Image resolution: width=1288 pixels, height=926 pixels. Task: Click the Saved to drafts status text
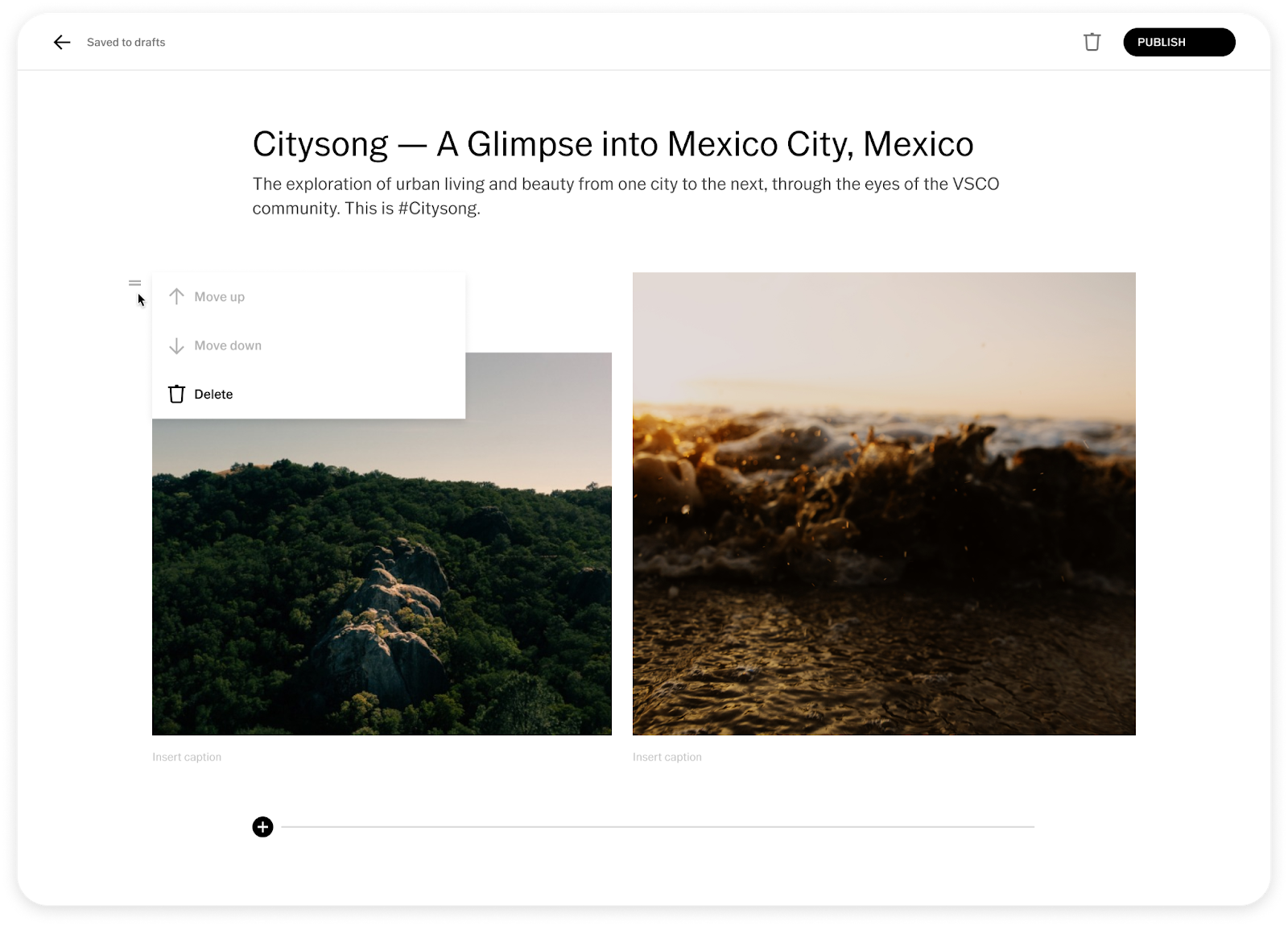tap(126, 43)
